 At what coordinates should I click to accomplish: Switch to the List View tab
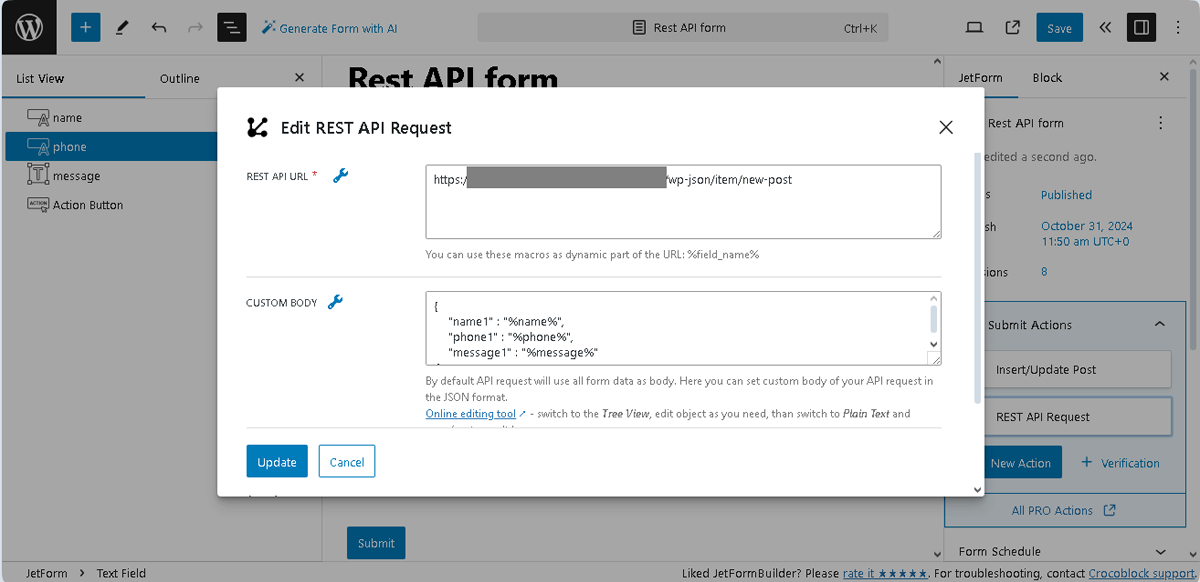[x=40, y=78]
